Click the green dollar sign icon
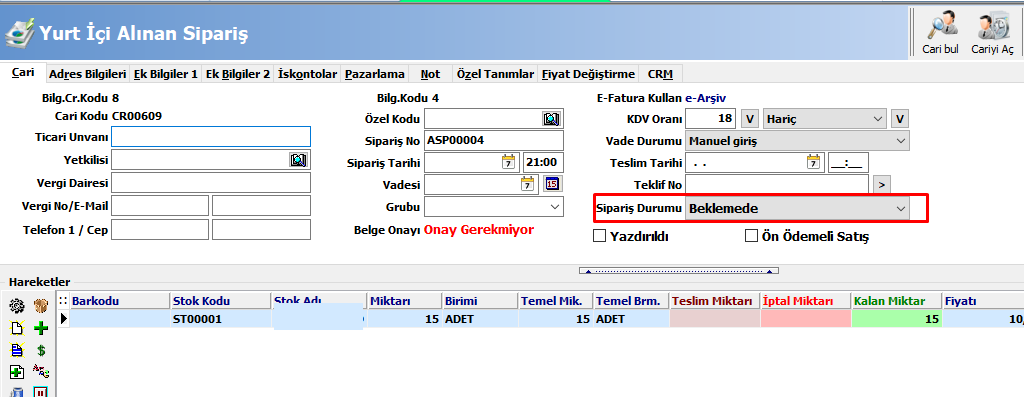This screenshot has height=397, width=1024. [40, 351]
